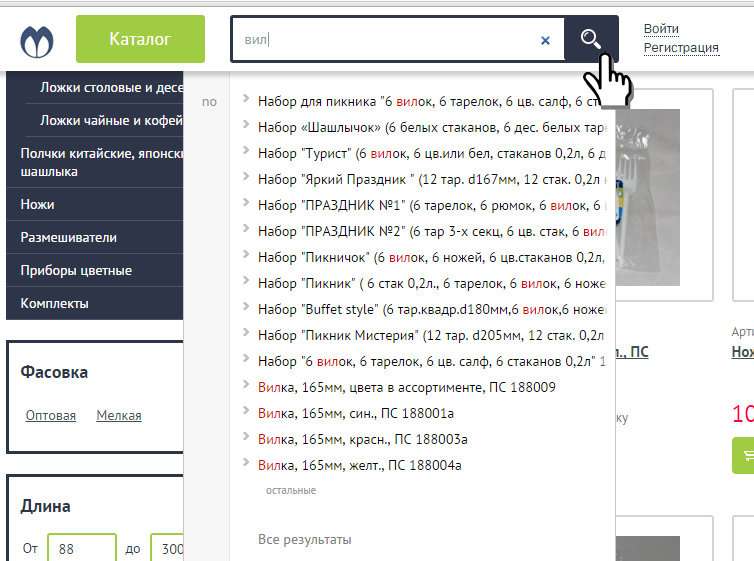Image resolution: width=754 pixels, height=561 pixels.
Task: Click the length 'От' field with 88
Action: (82, 548)
